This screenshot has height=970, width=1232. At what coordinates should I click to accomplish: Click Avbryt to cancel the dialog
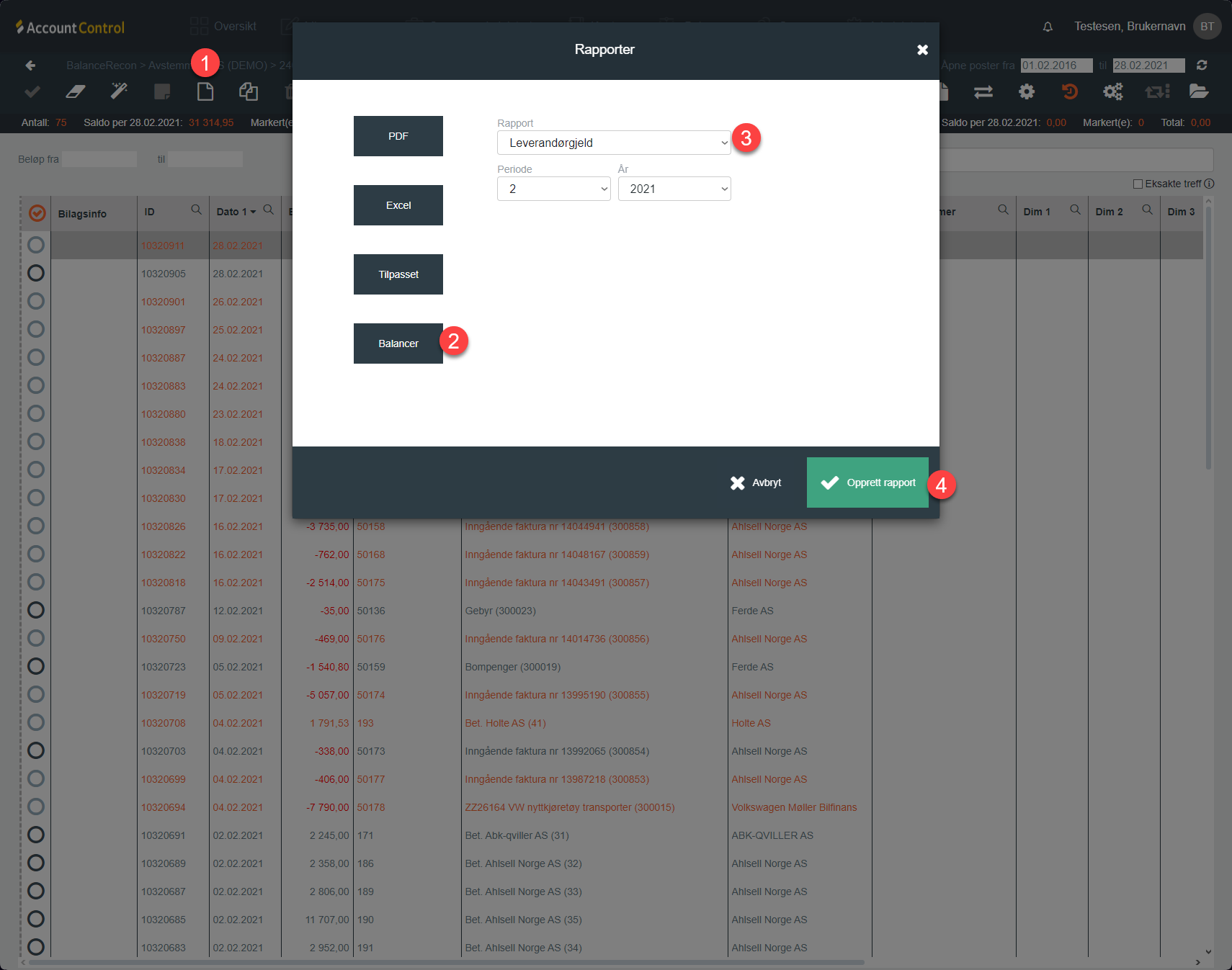coord(756,482)
